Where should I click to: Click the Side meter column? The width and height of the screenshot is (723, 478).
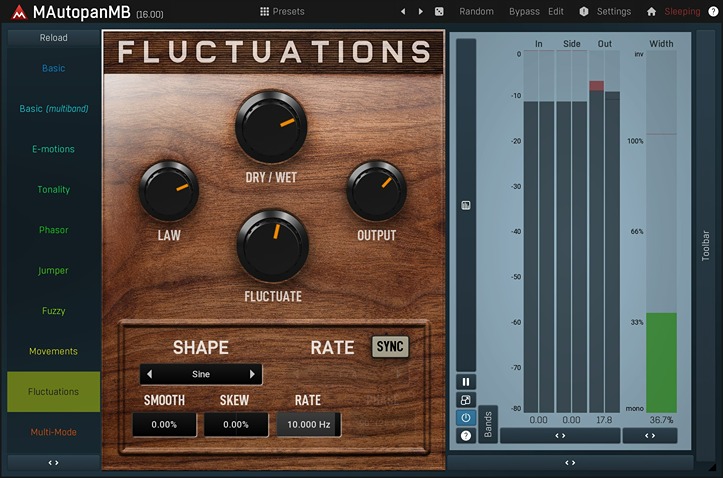[571, 231]
